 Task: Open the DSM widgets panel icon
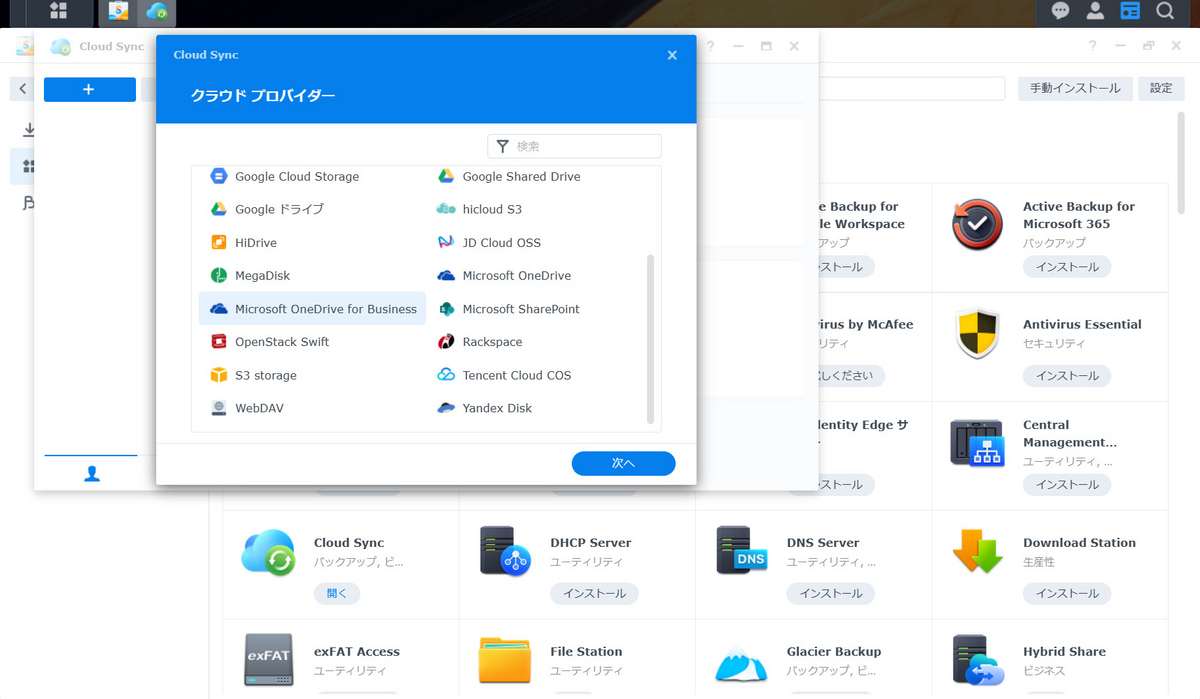pyautogui.click(x=1130, y=12)
